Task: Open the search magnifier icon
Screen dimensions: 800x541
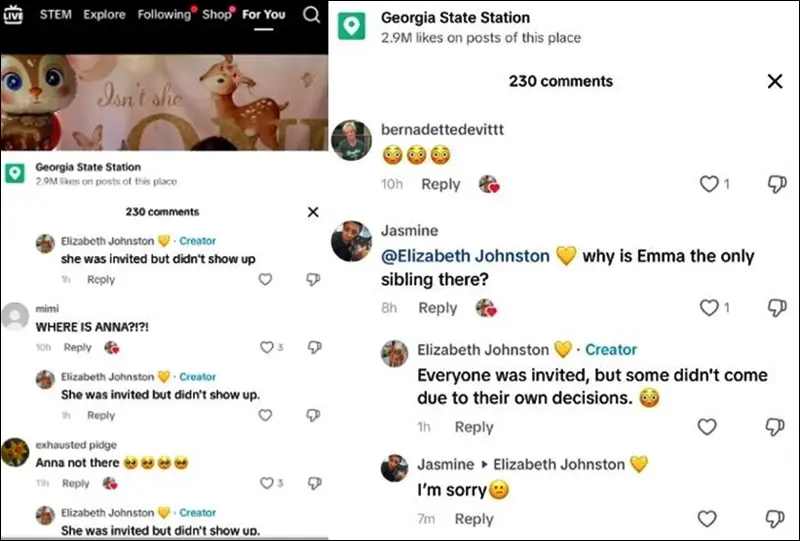Action: (x=311, y=15)
